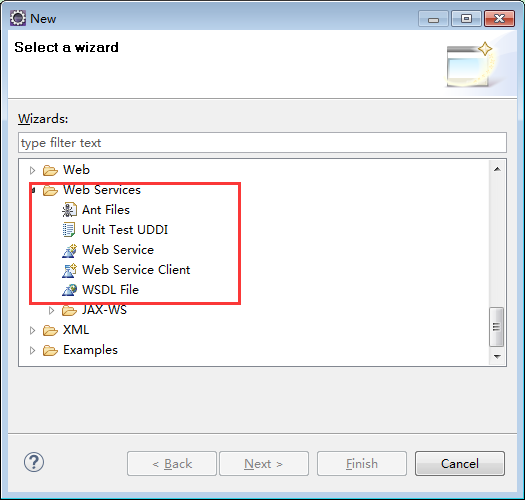Expand the Web folder
The height and width of the screenshot is (500, 525).
click(x=32, y=170)
